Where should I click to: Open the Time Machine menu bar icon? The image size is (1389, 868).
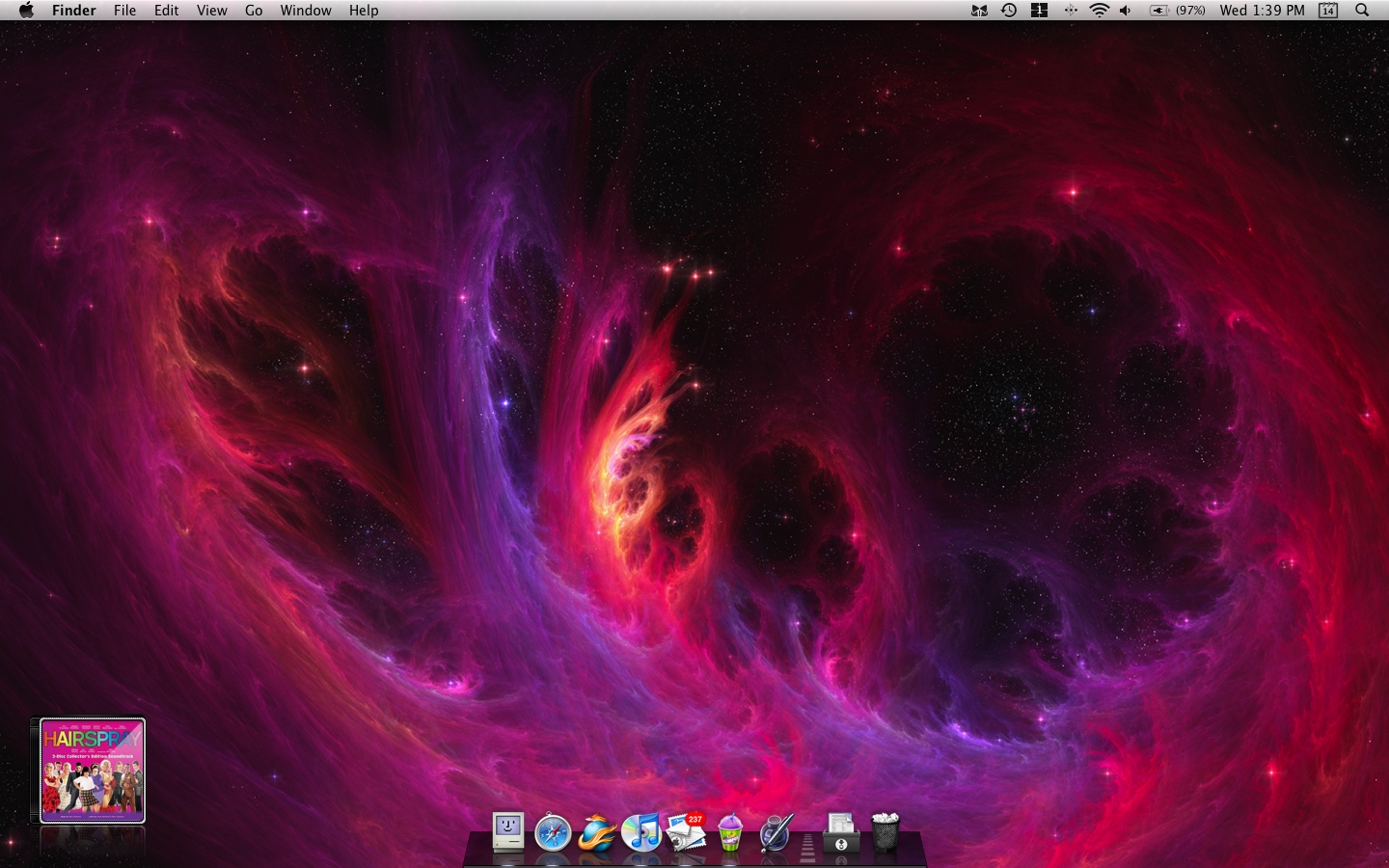coord(1009,11)
